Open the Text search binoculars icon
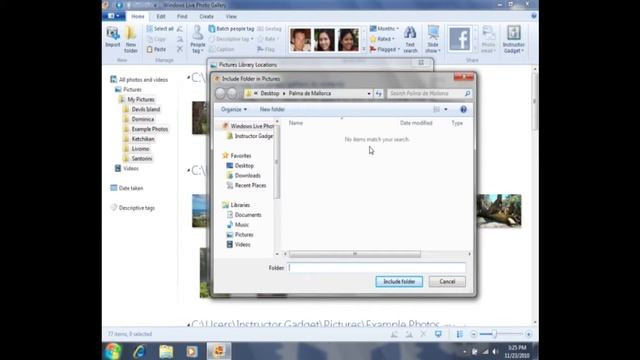640x360 pixels. coord(410,40)
